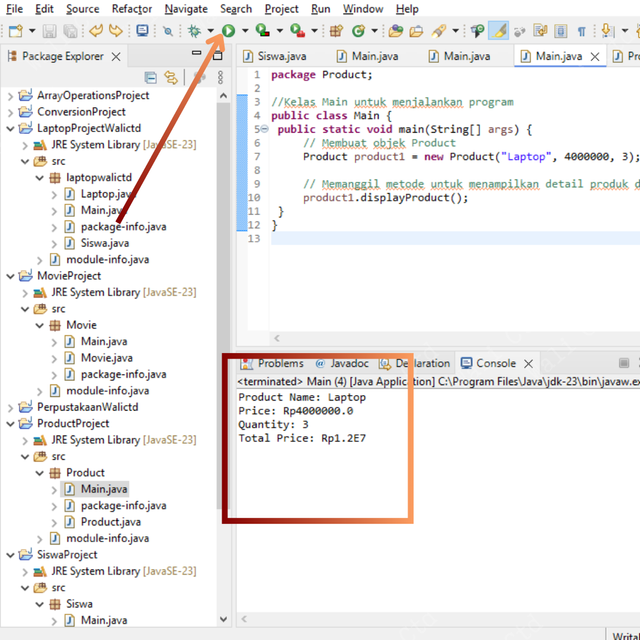Image resolution: width=640 pixels, height=640 pixels.
Task: Click the Run Last Tool (external tools) icon
Action: tap(296, 31)
